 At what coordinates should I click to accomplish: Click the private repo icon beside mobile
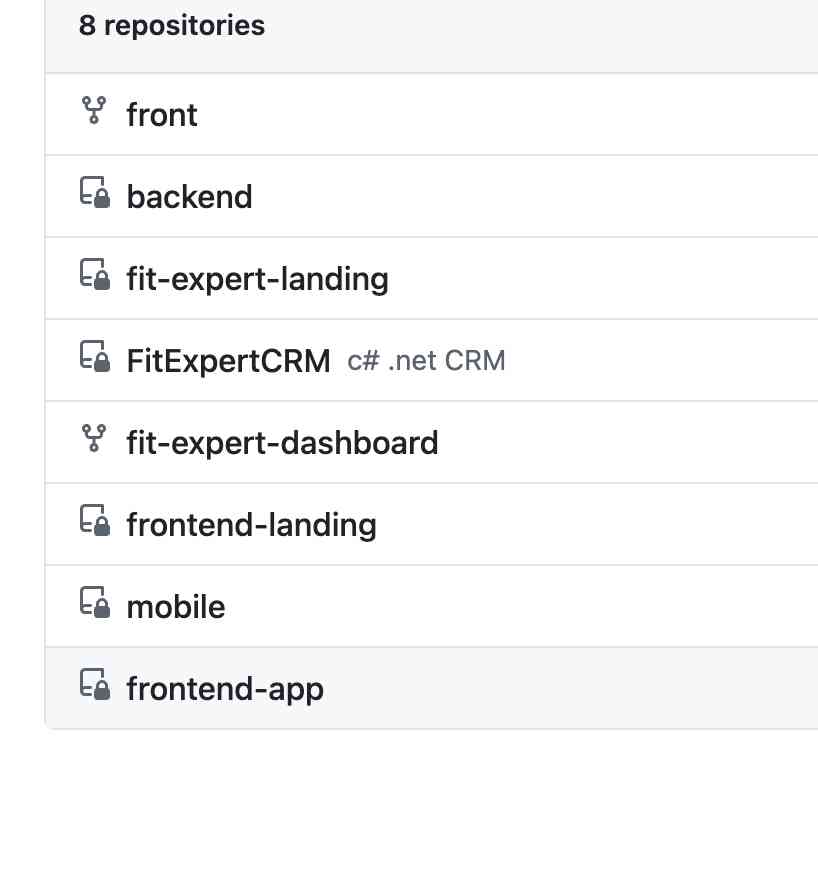click(94, 603)
